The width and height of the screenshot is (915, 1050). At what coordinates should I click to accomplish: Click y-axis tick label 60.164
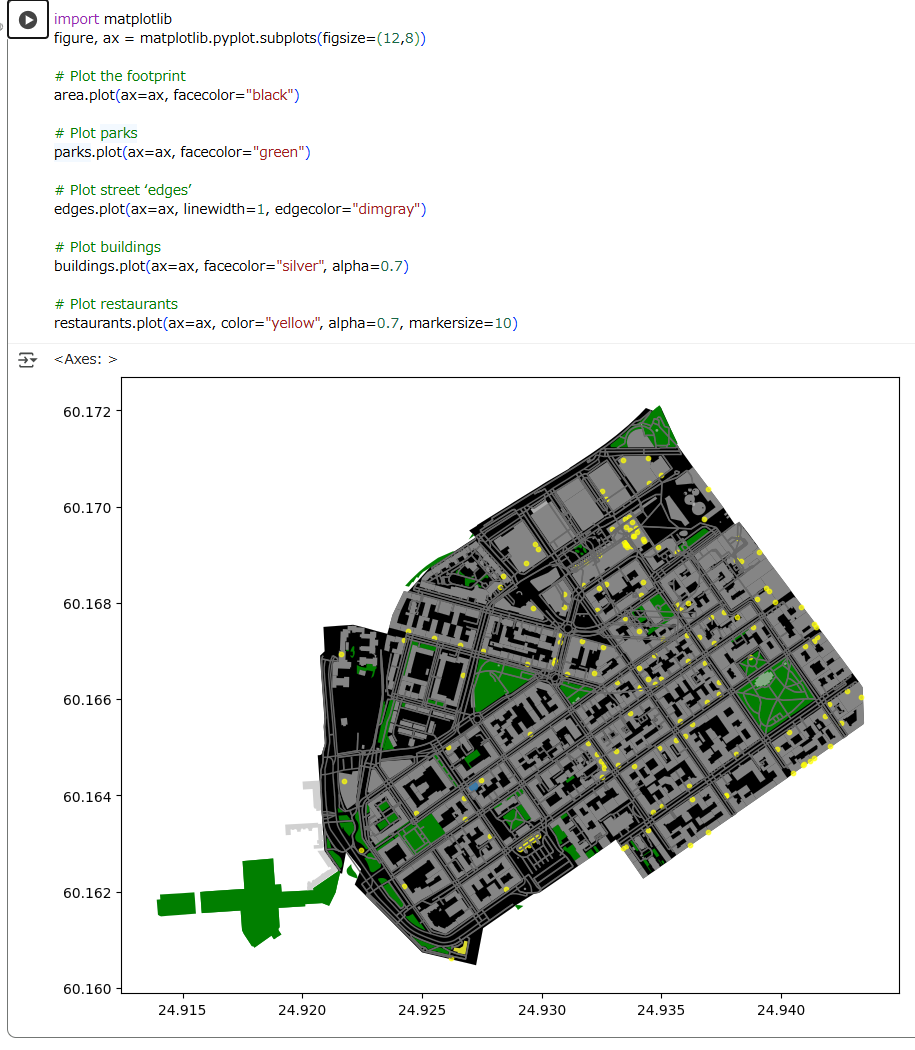87,797
